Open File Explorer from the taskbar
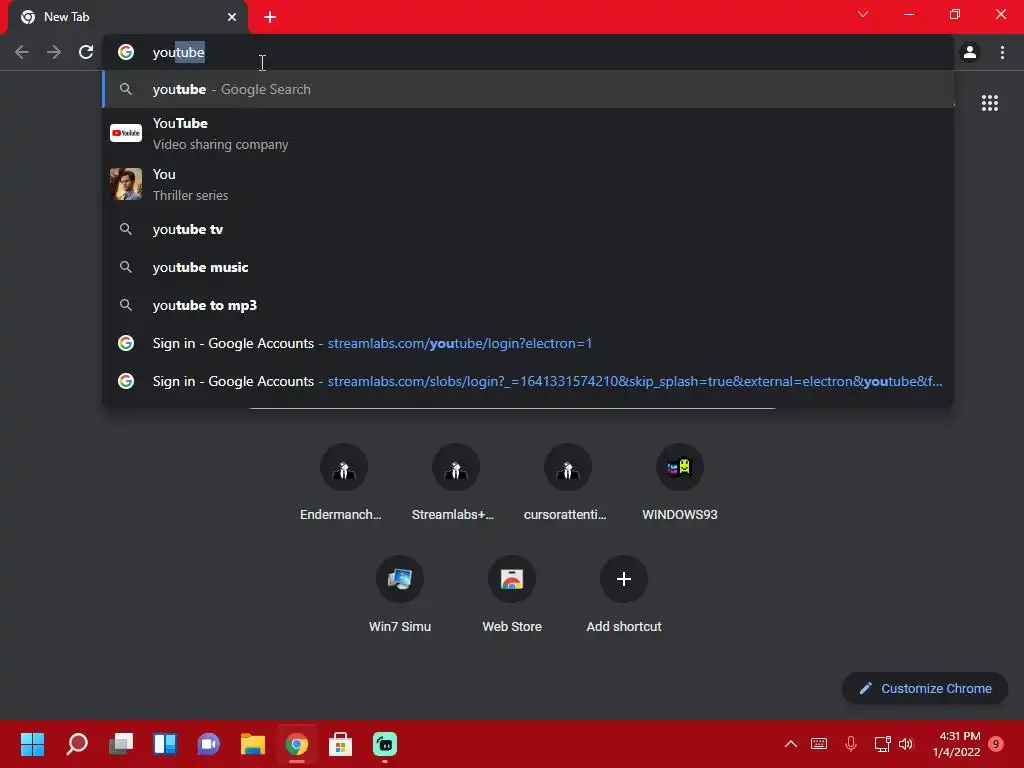This screenshot has height=768, width=1024. point(253,744)
